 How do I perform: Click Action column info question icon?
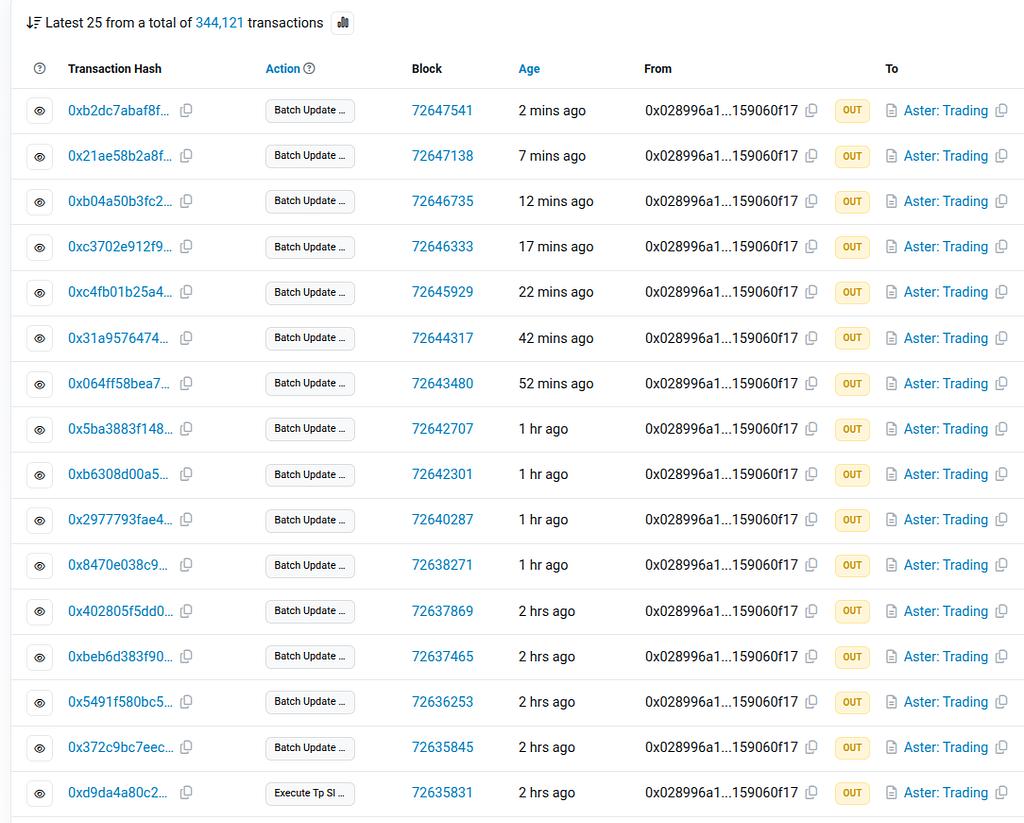tap(309, 69)
